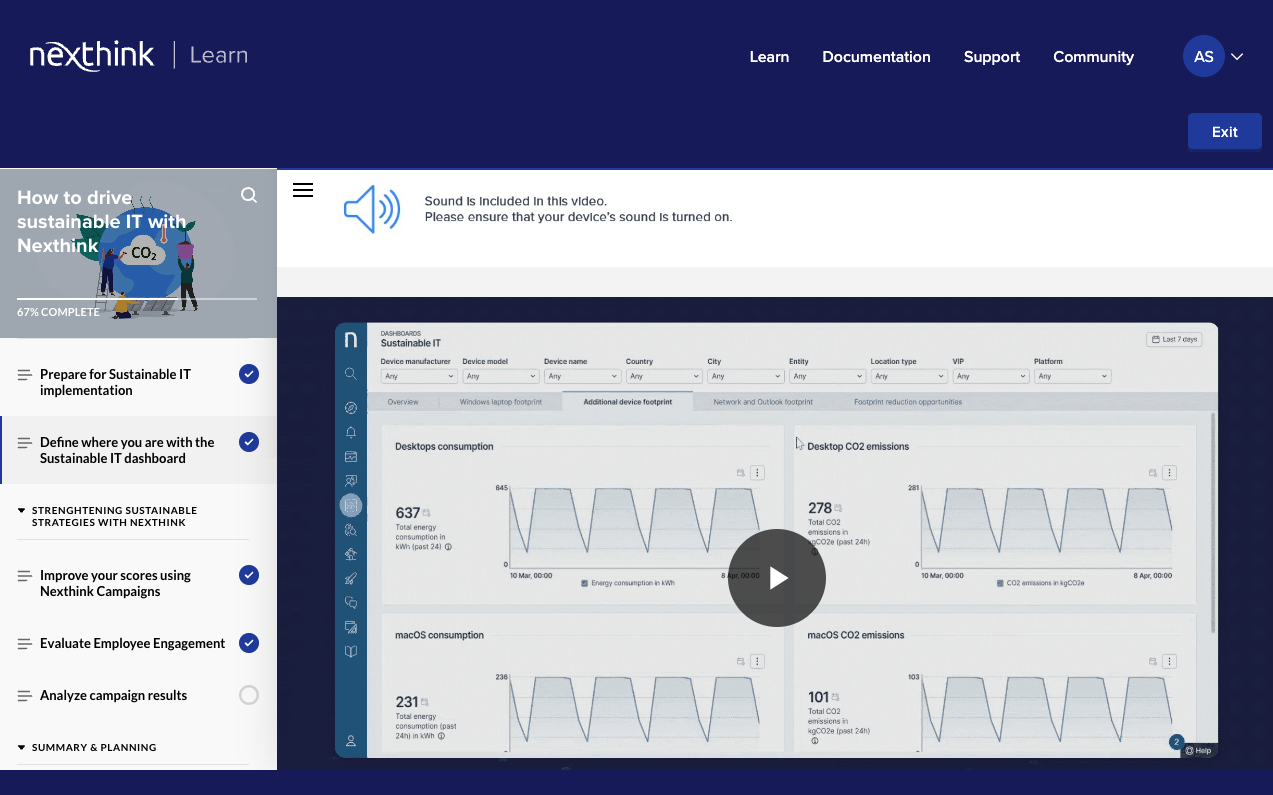The image size is (1273, 795).
Task: Click the Exit button
Action: click(1224, 132)
